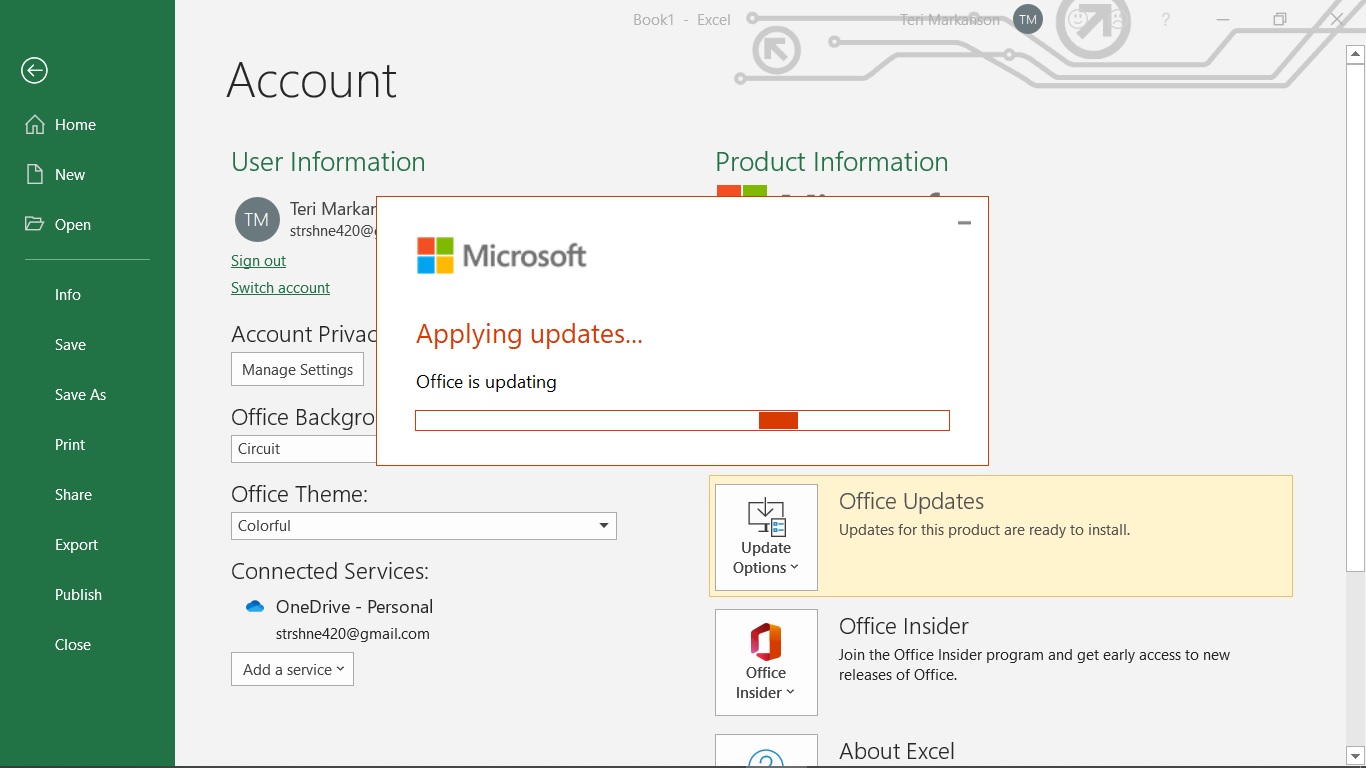Open the Update Options dropdown button

pos(766,537)
